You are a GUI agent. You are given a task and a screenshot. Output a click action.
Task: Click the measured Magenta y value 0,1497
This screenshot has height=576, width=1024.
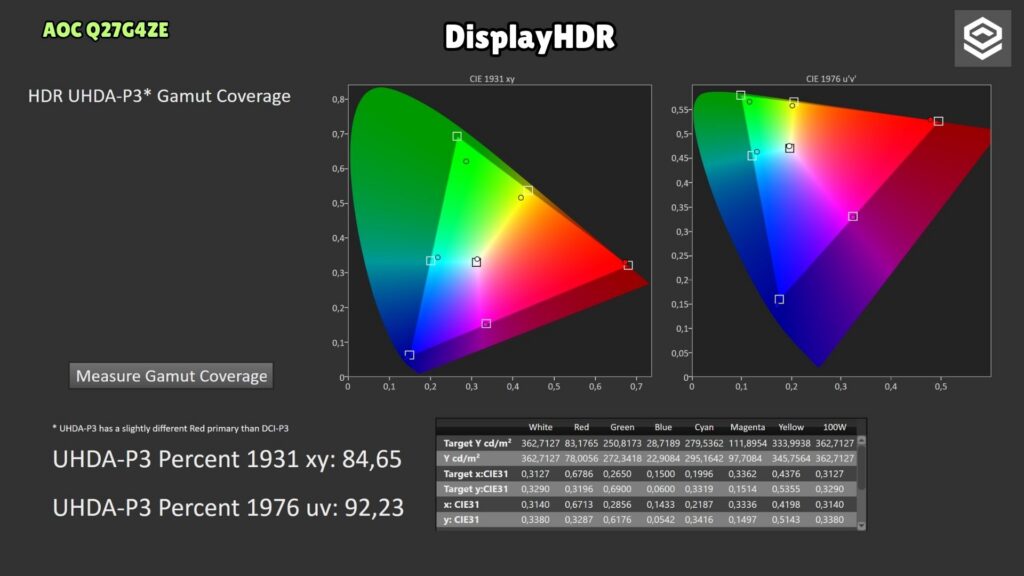[743, 520]
